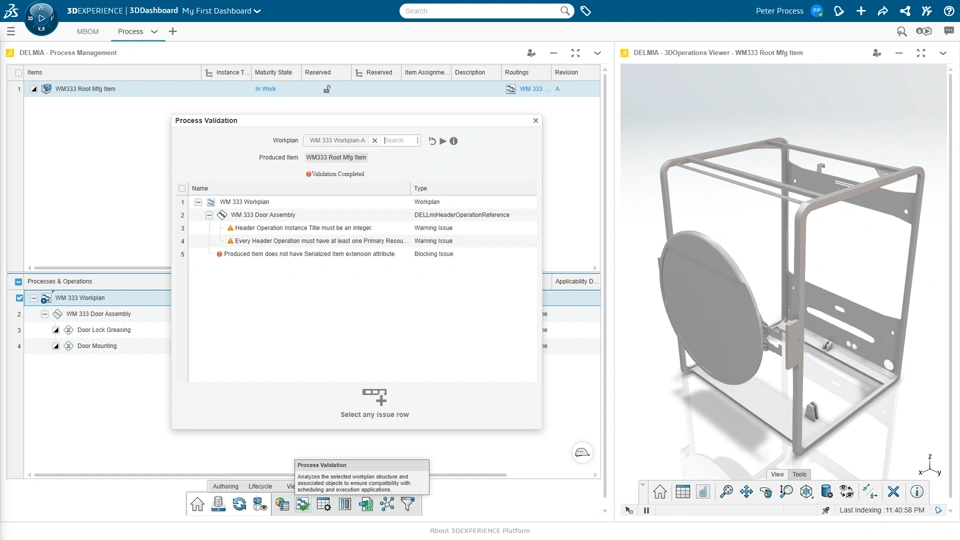This screenshot has height=540, width=960.
Task: Uncheck the WM 333 Workplan row checkbox
Action: [19, 298]
